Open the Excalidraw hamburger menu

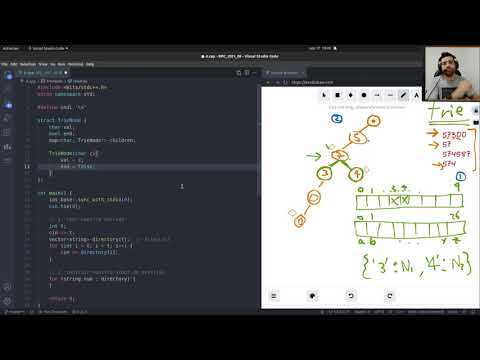coord(274,296)
